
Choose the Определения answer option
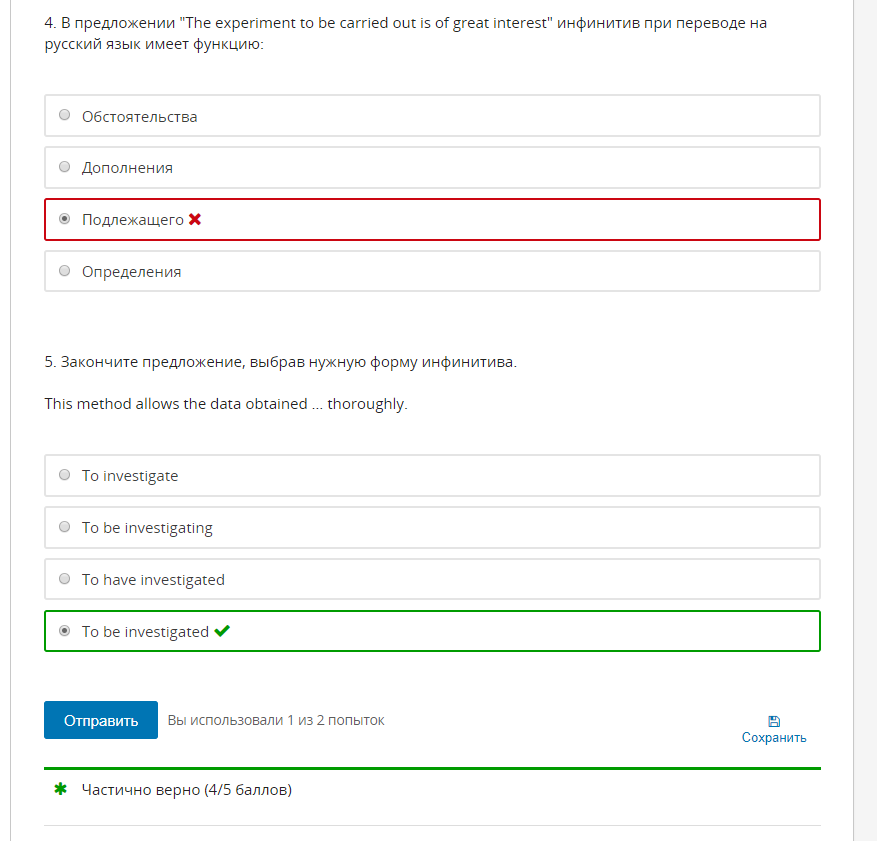tap(432, 271)
